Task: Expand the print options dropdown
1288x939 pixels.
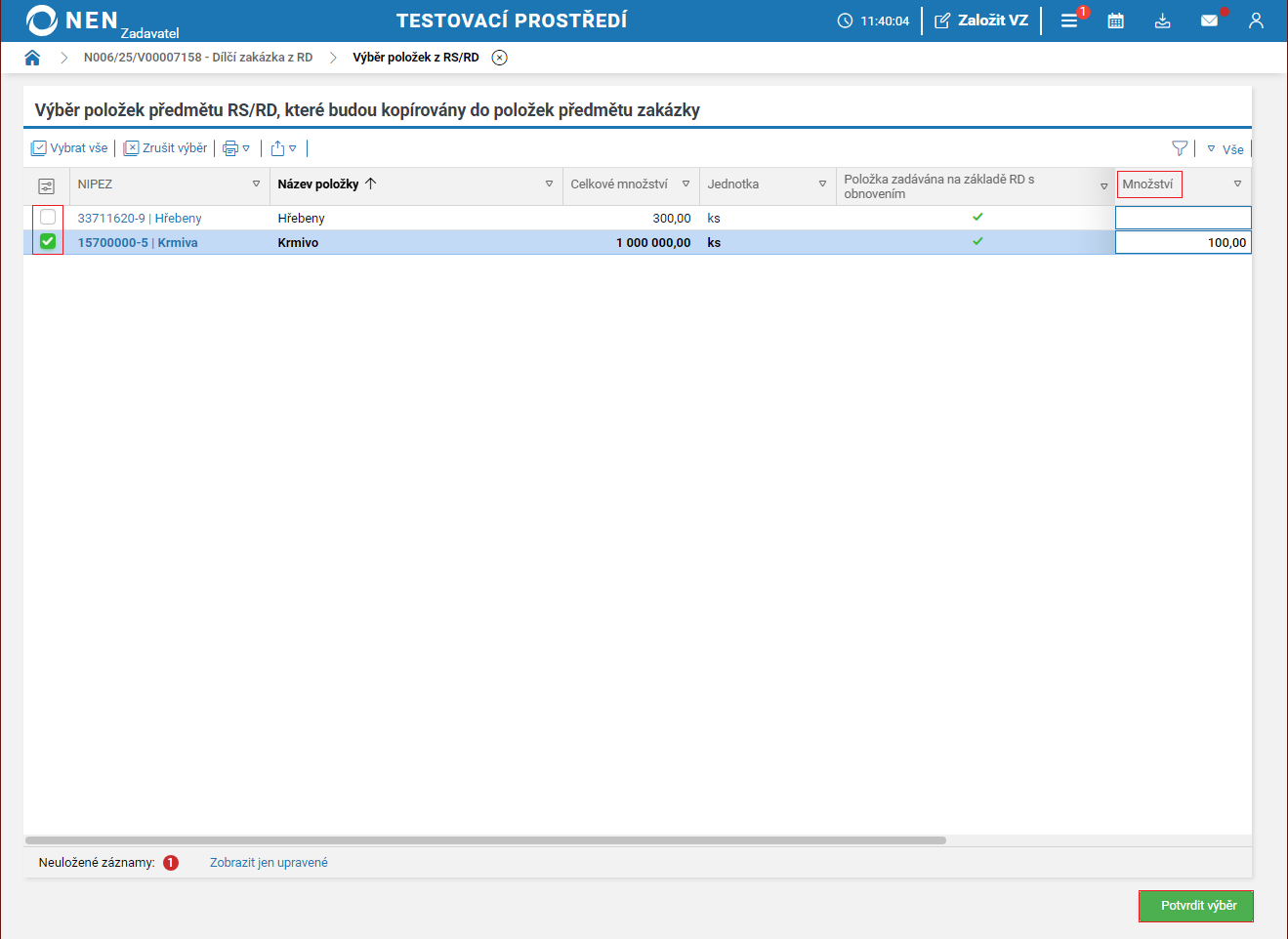Action: point(236,148)
